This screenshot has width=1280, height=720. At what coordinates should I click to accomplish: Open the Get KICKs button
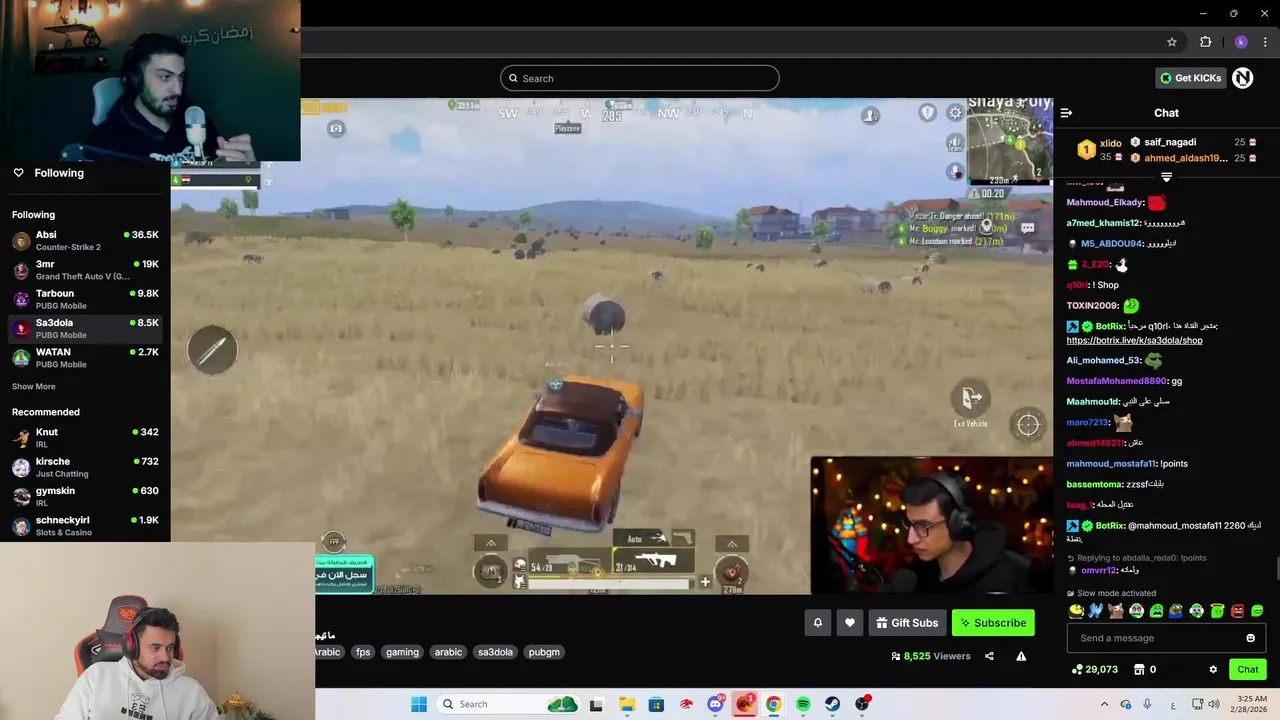(x=1190, y=78)
